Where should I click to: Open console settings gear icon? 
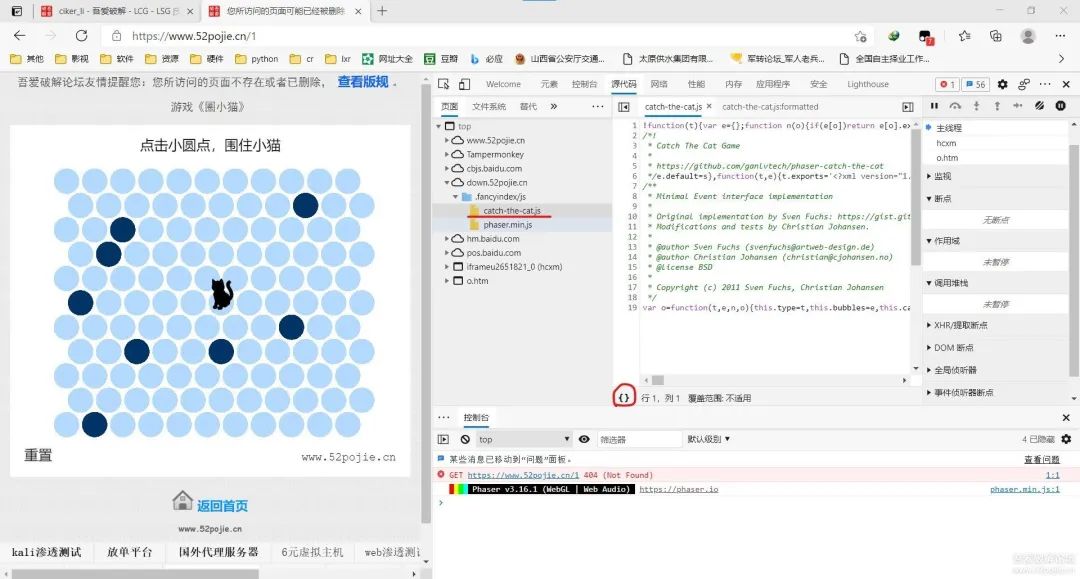(x=1066, y=439)
